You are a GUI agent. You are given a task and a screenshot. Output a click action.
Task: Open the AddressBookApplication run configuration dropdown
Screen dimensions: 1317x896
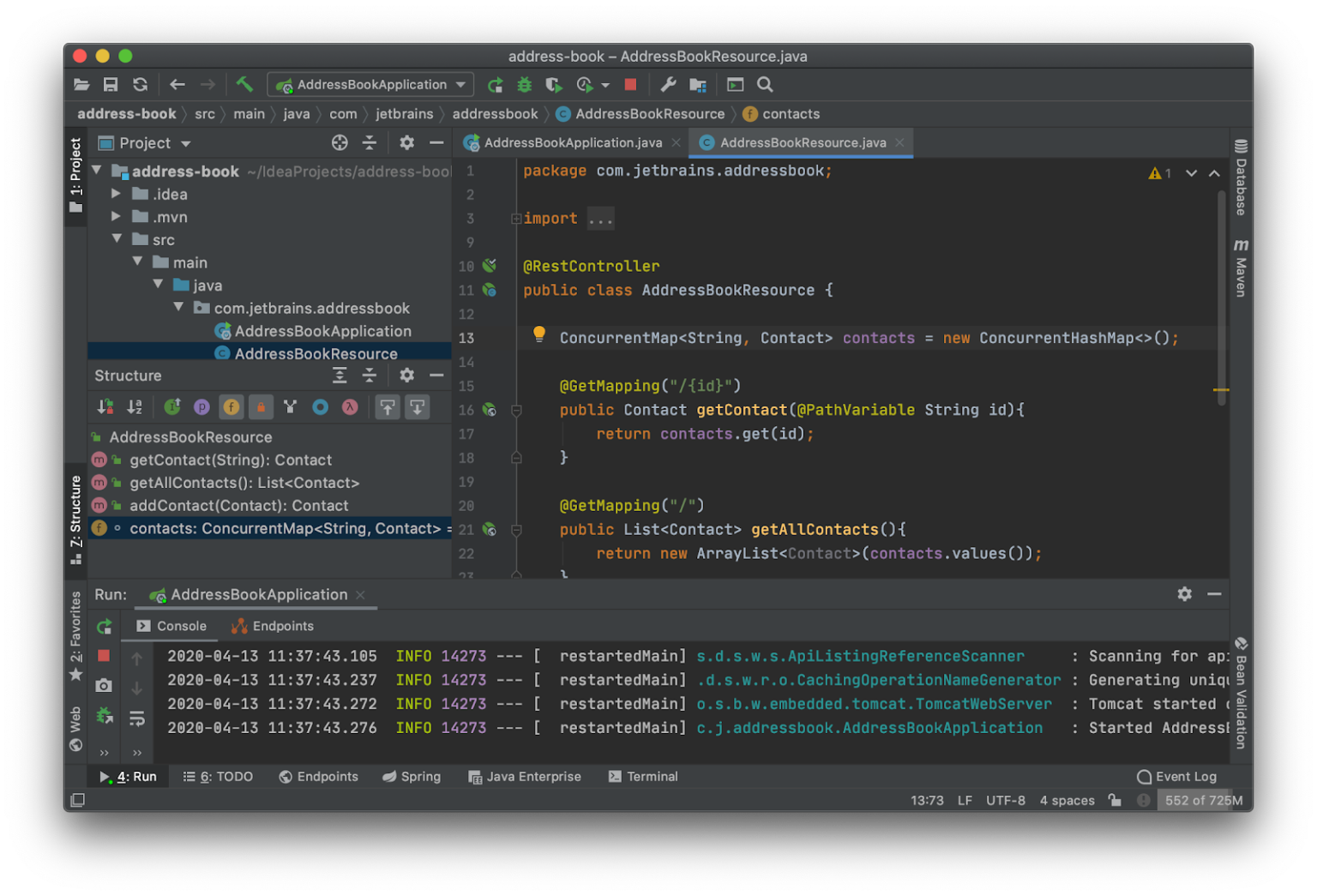click(370, 84)
